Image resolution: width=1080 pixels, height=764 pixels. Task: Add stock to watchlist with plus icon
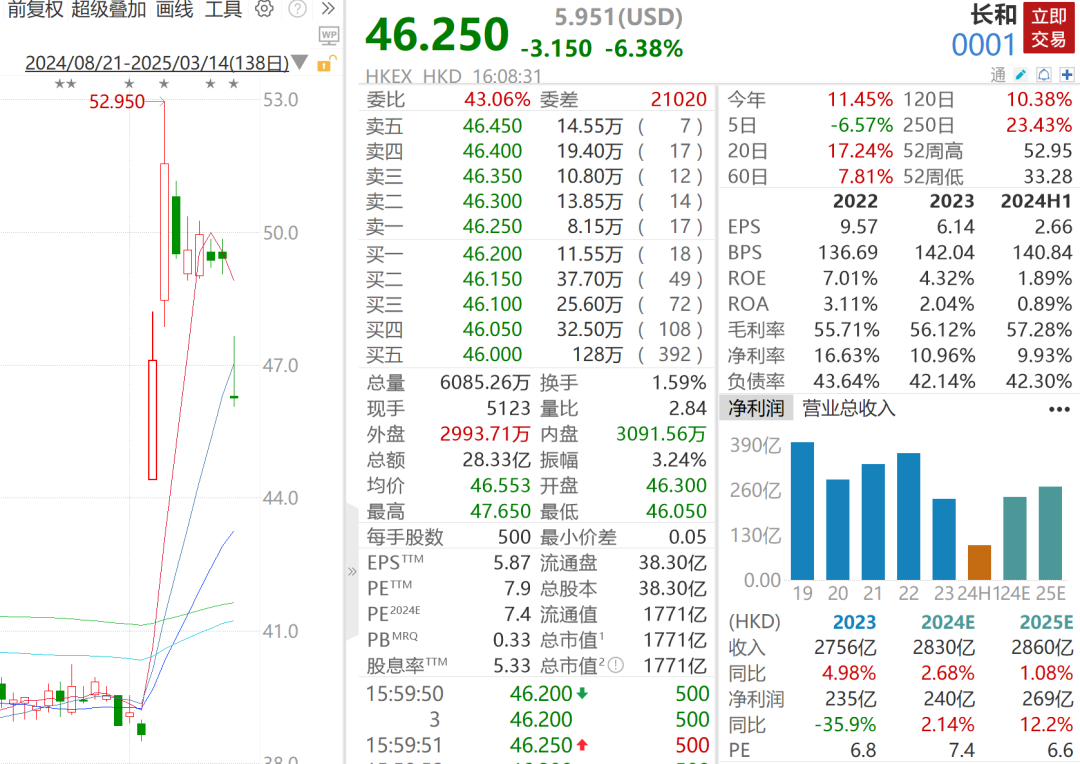pos(1067,75)
